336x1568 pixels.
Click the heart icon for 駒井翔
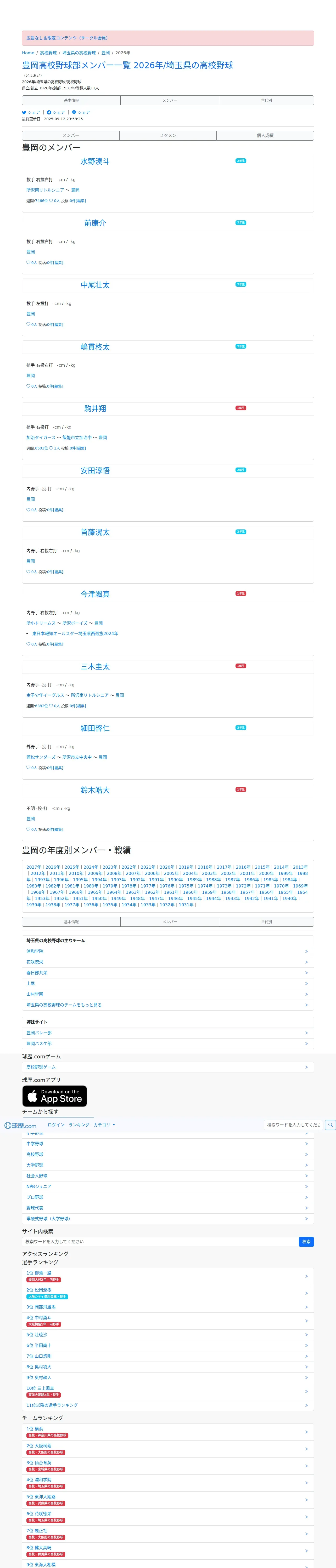pos(51,448)
